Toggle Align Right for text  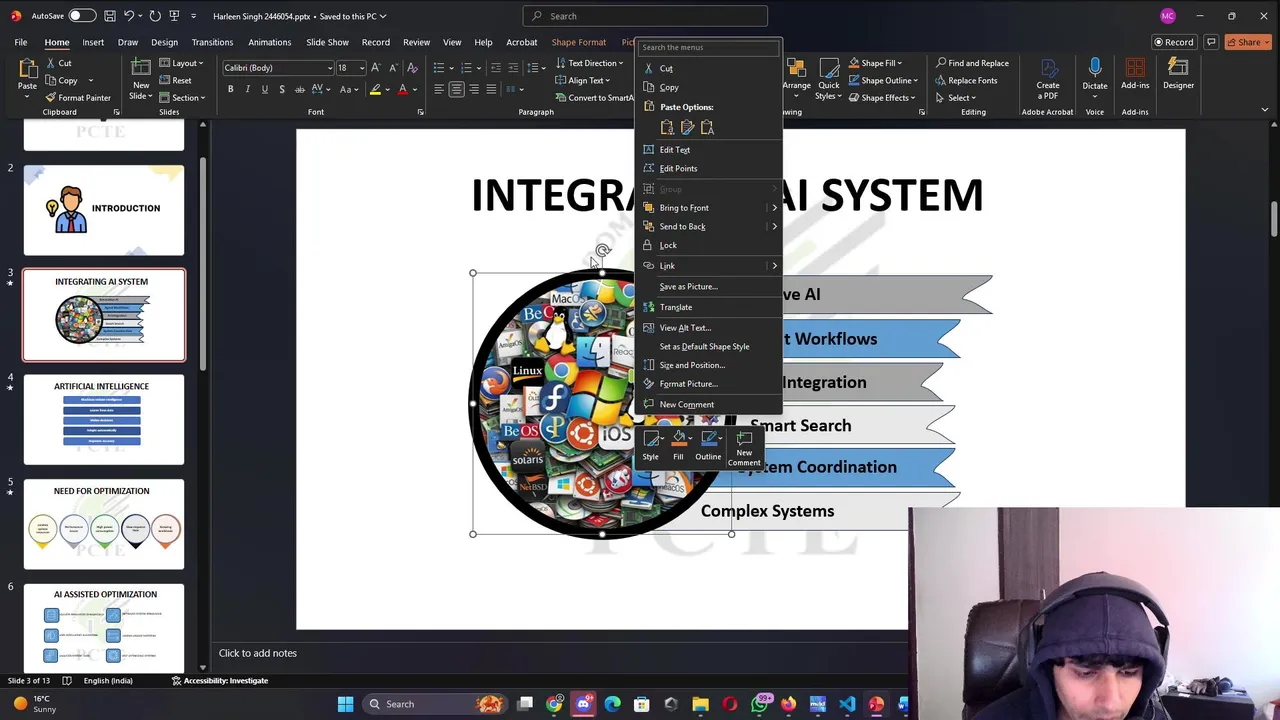tap(473, 89)
